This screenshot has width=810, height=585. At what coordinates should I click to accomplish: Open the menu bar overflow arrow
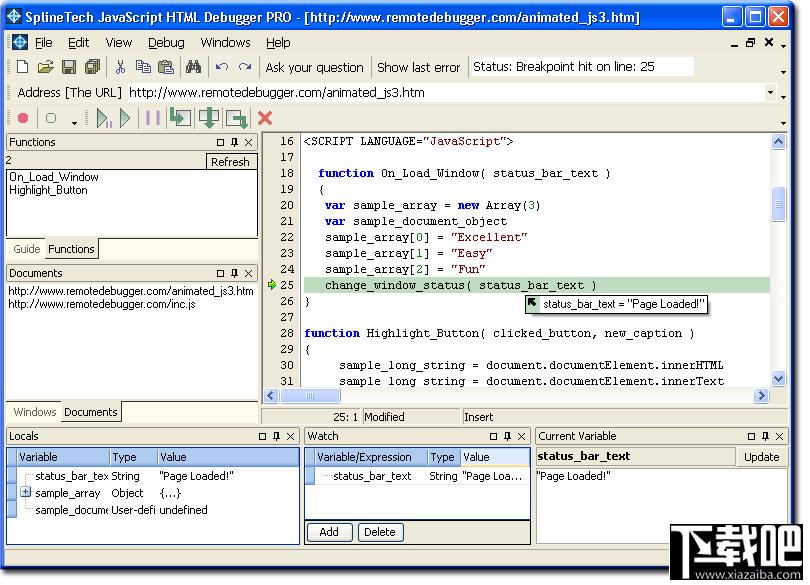click(x=784, y=47)
